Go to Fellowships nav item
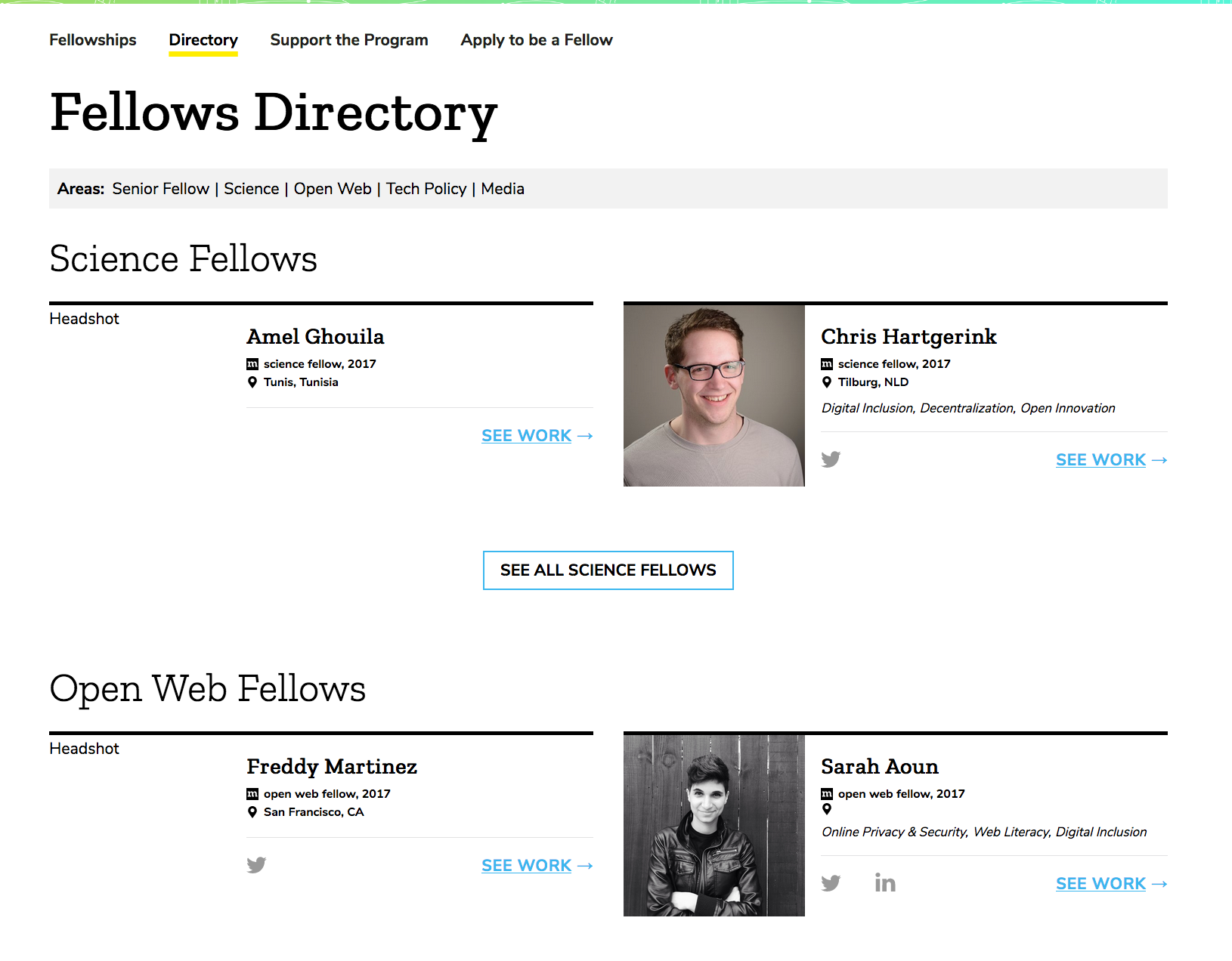 pyautogui.click(x=93, y=40)
